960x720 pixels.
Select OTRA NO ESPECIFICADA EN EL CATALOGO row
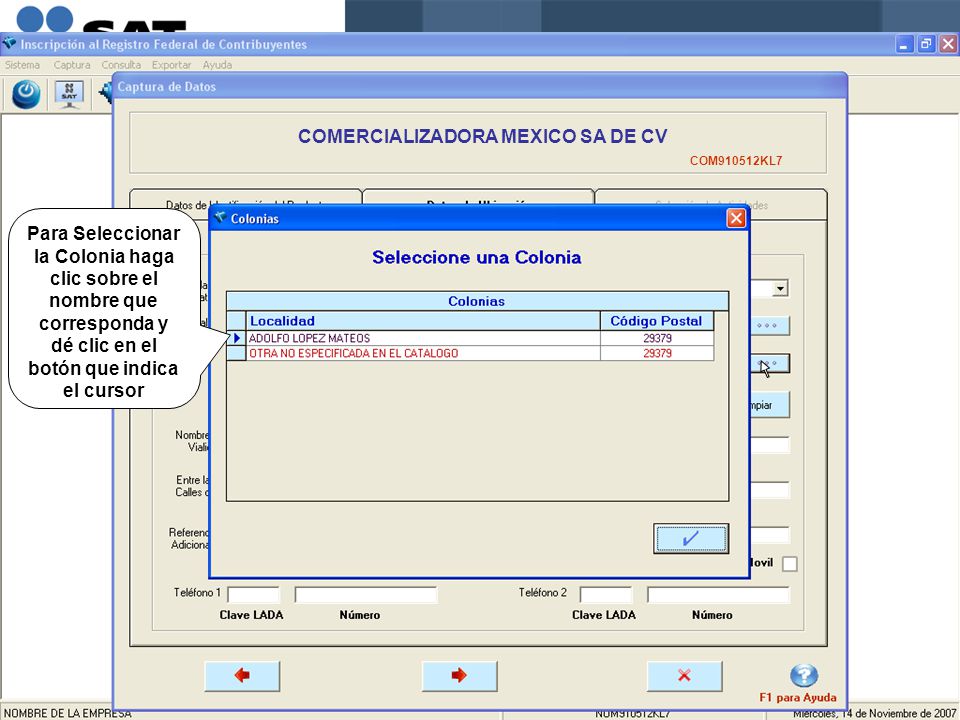tap(470, 353)
